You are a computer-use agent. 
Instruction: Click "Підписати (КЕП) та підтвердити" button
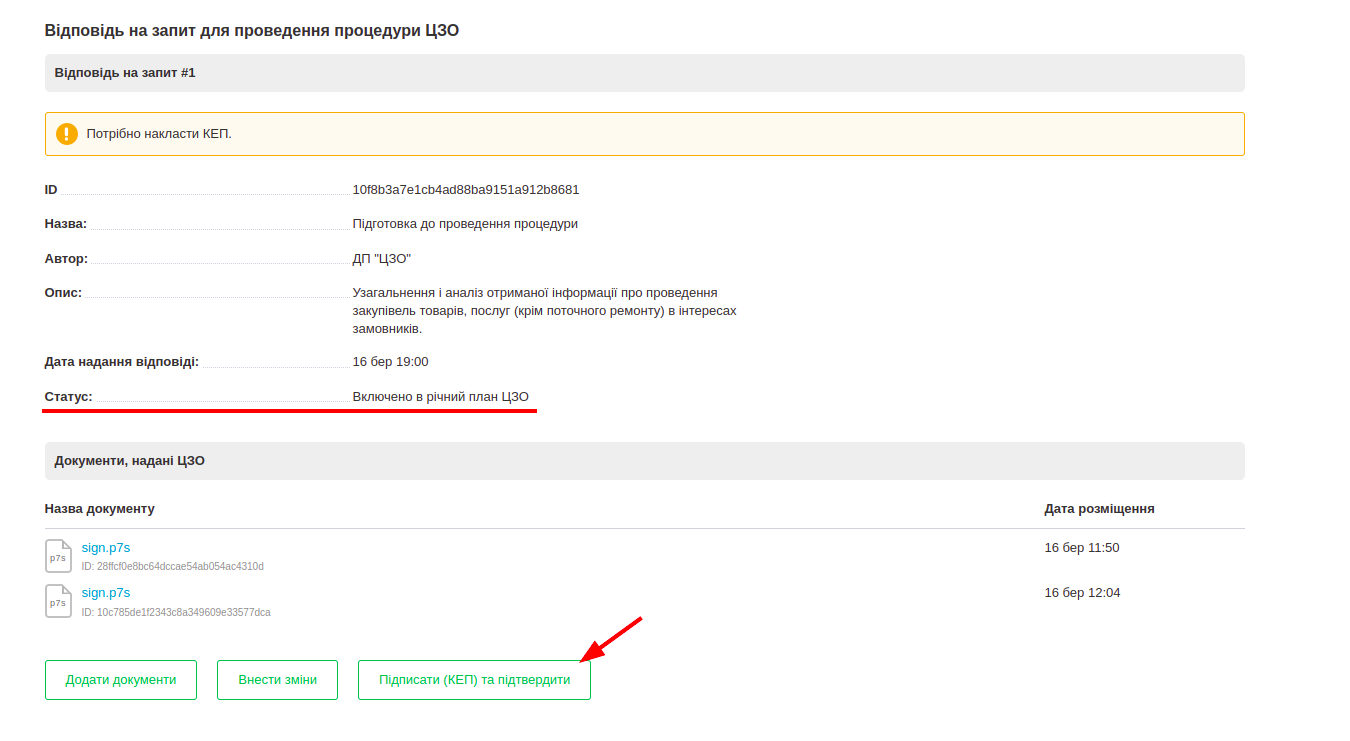(474, 680)
